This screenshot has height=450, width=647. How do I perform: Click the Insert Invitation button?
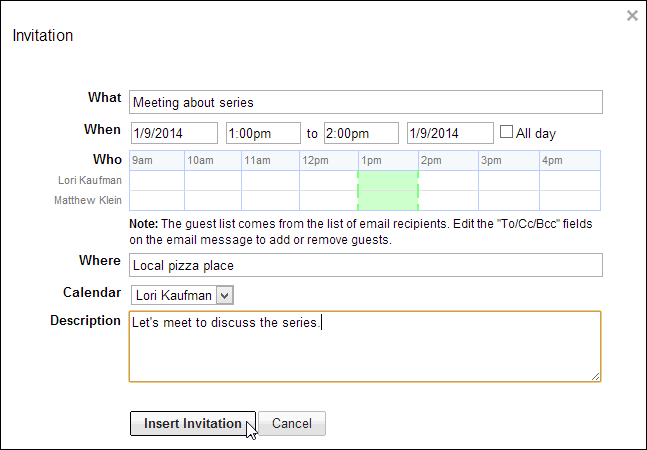pos(193,423)
